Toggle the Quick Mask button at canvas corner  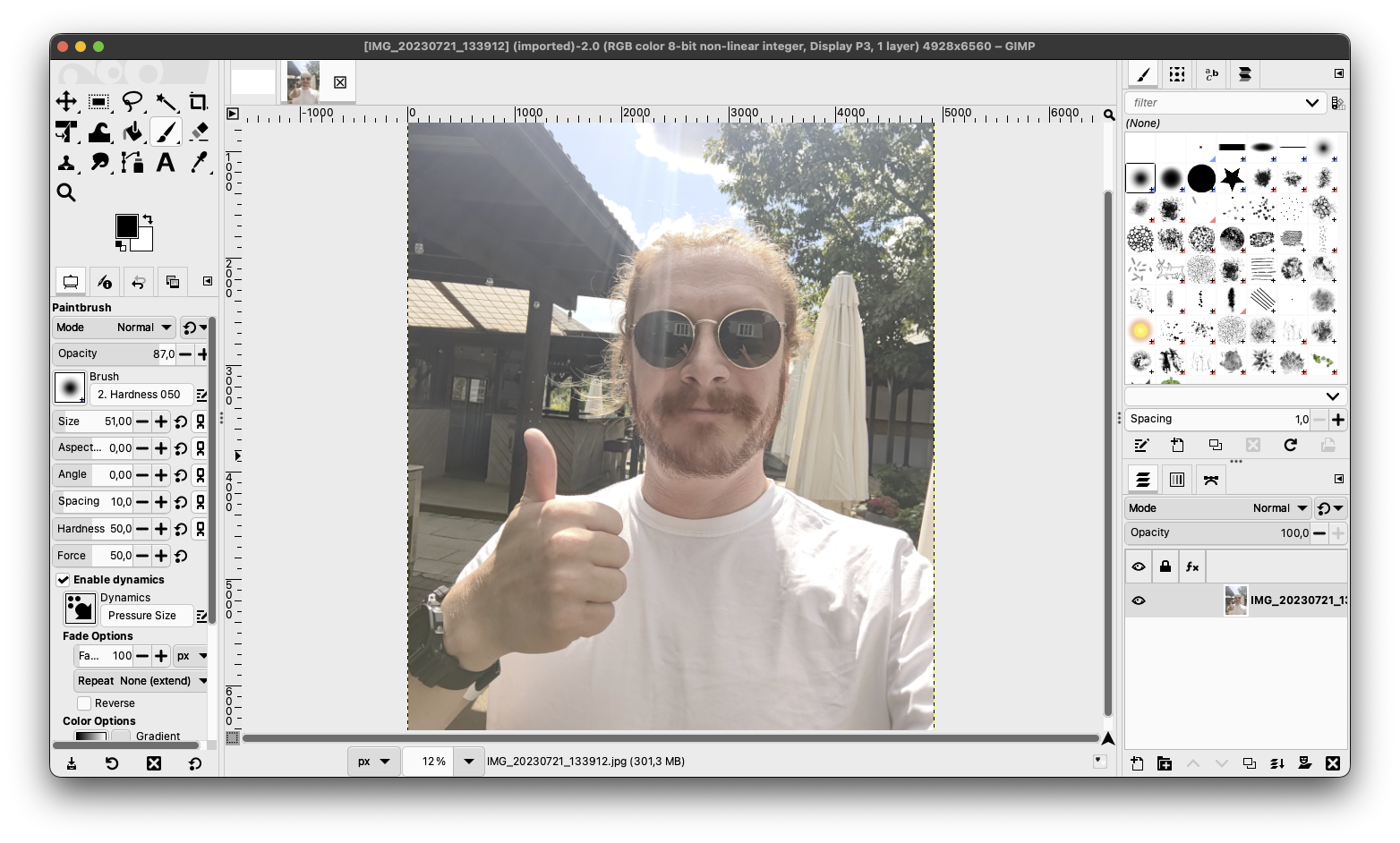(x=233, y=738)
